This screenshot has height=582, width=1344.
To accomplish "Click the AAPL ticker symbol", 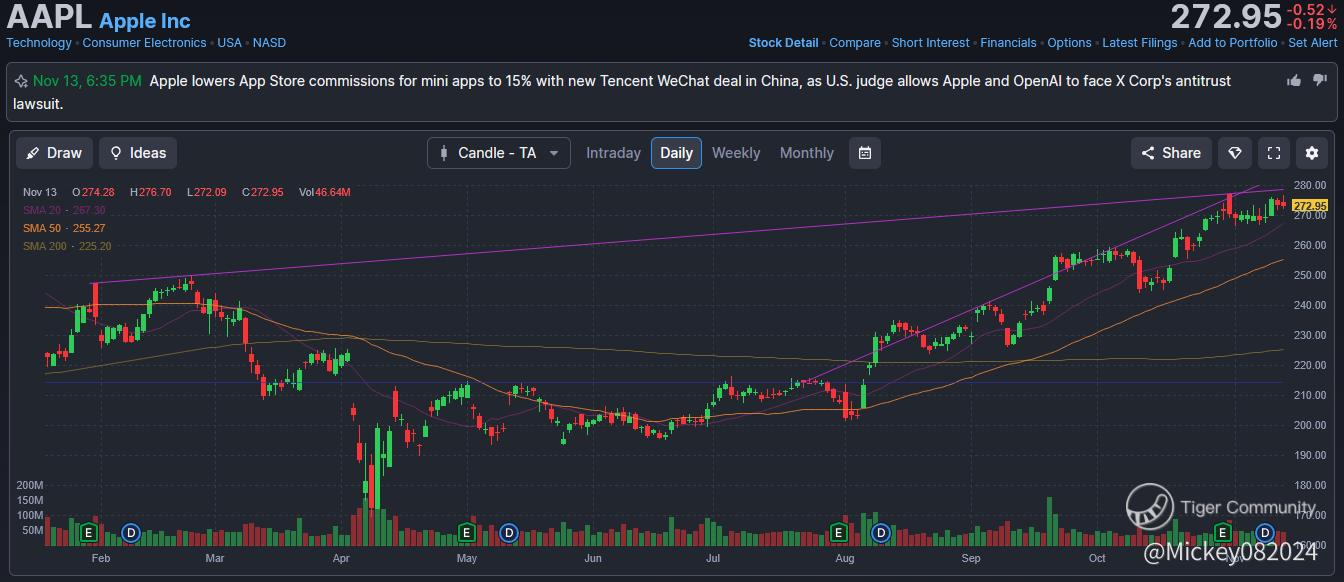I will click(x=49, y=18).
